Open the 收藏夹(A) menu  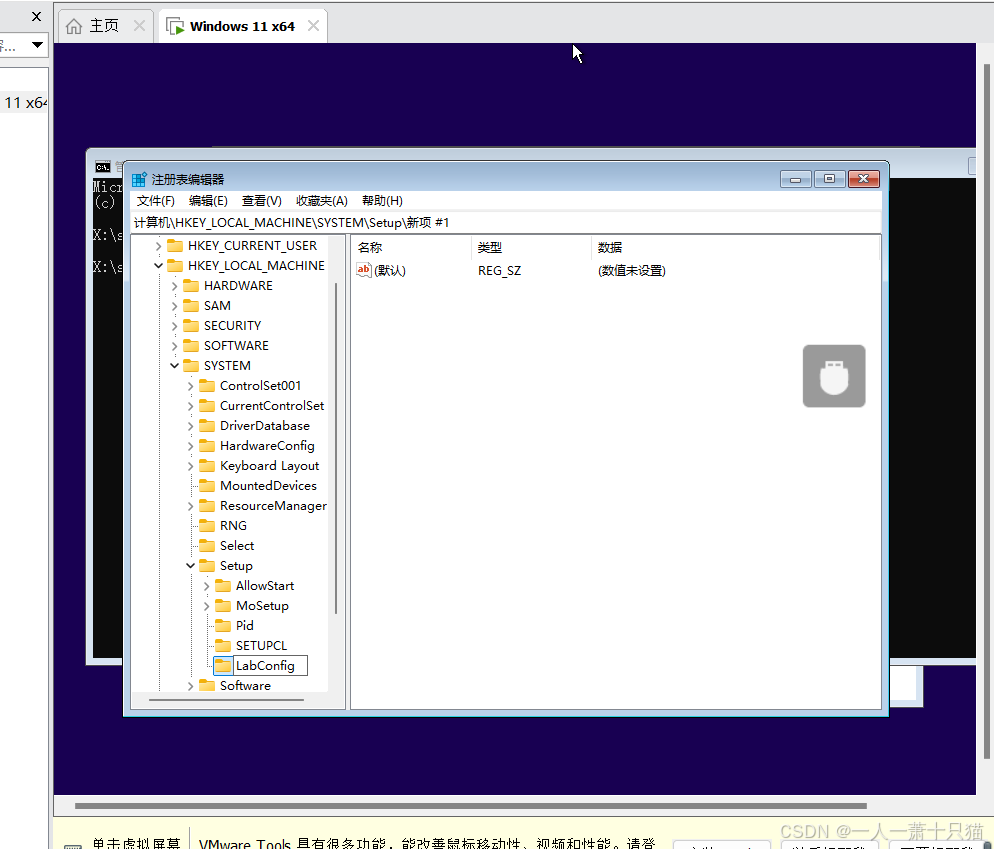[x=321, y=201]
